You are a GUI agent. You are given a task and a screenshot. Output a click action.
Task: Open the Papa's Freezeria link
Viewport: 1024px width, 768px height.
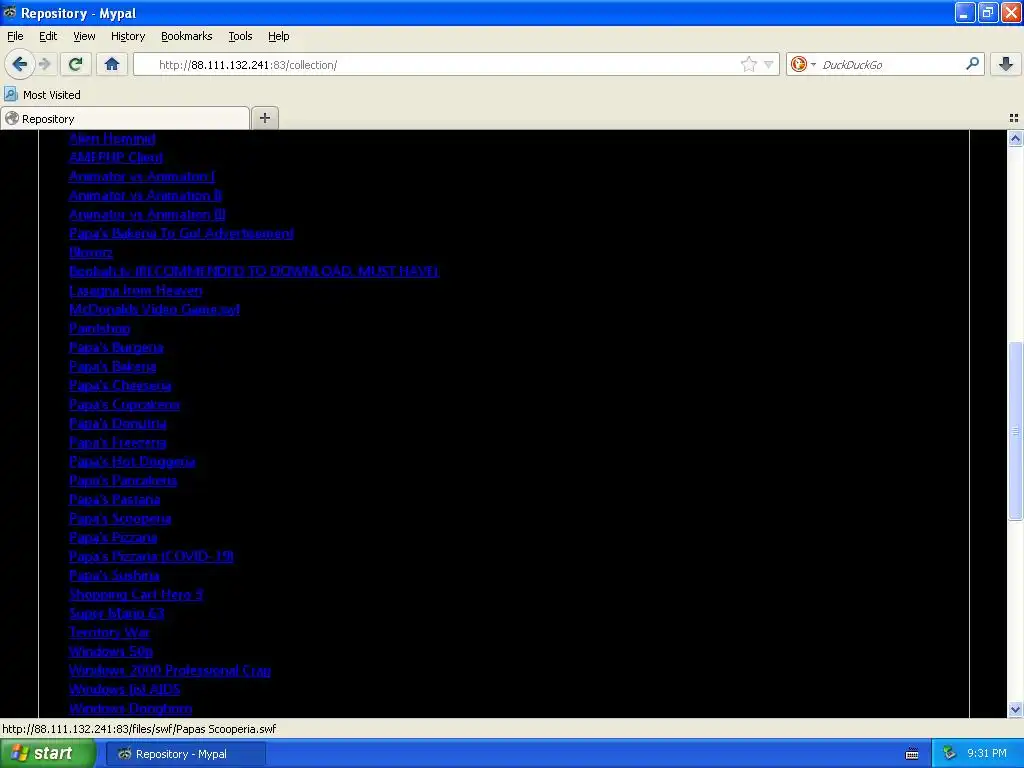[x=118, y=442]
